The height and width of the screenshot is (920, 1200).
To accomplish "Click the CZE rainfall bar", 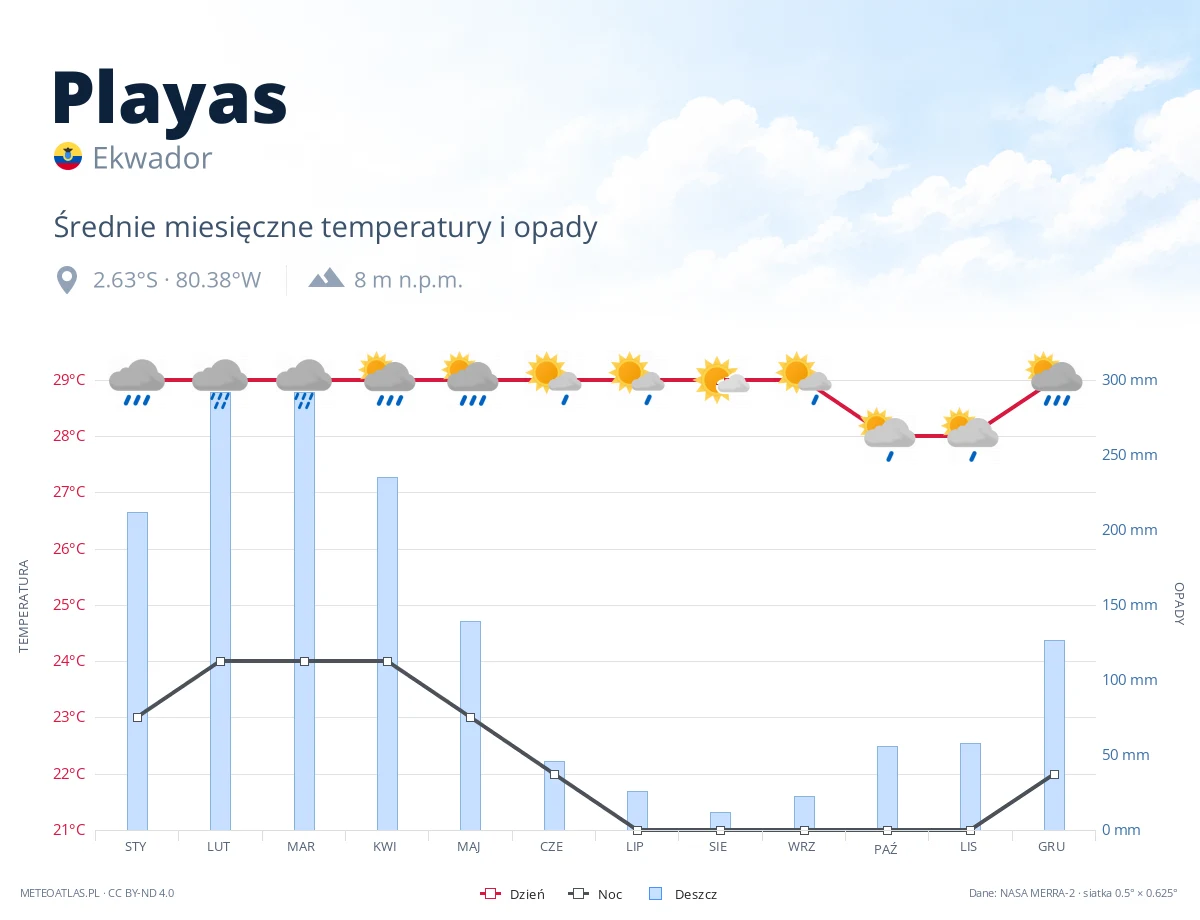I will 554,795.
